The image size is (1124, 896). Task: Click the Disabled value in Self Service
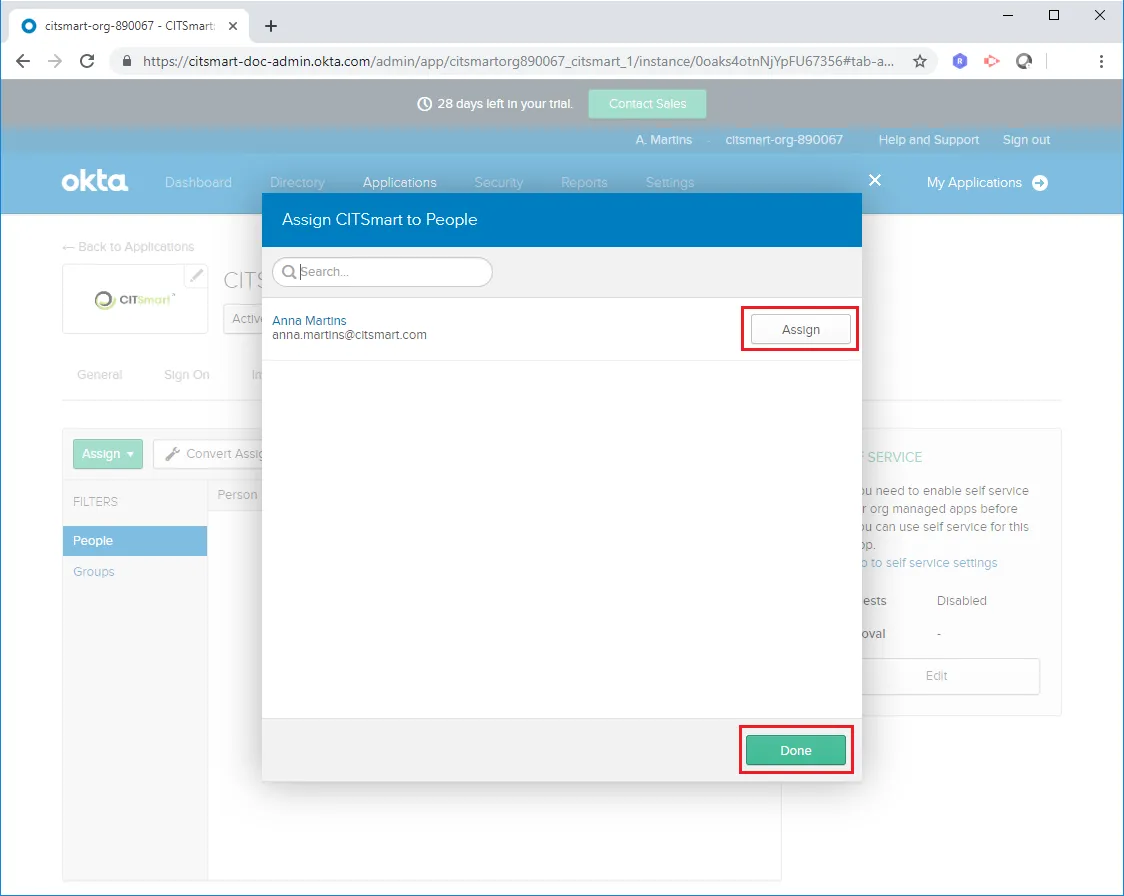click(x=961, y=601)
